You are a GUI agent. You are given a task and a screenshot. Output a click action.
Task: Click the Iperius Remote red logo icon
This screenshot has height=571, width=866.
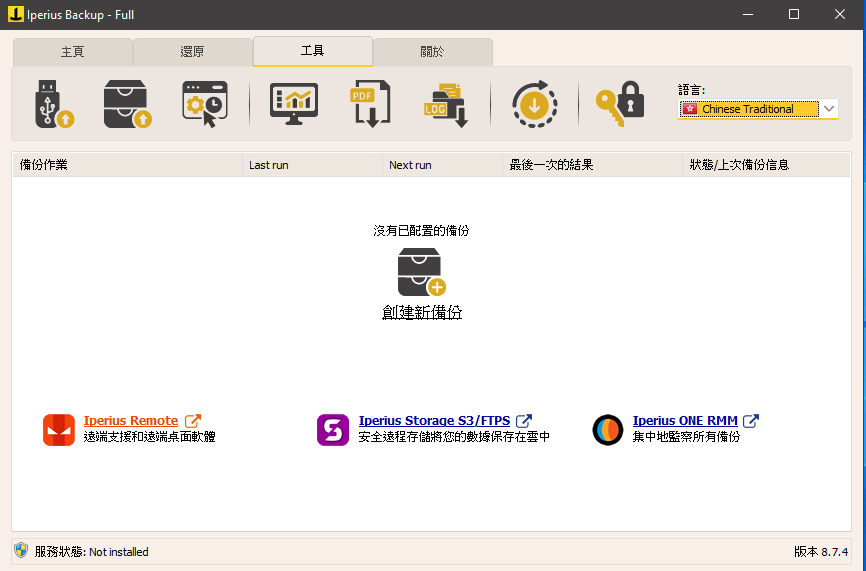[x=59, y=429]
